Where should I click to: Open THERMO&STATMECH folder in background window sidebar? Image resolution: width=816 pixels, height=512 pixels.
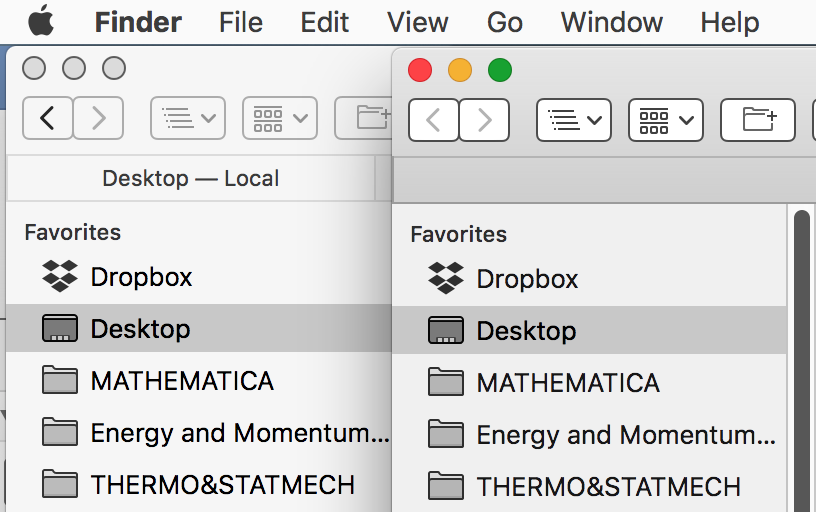pos(199,484)
